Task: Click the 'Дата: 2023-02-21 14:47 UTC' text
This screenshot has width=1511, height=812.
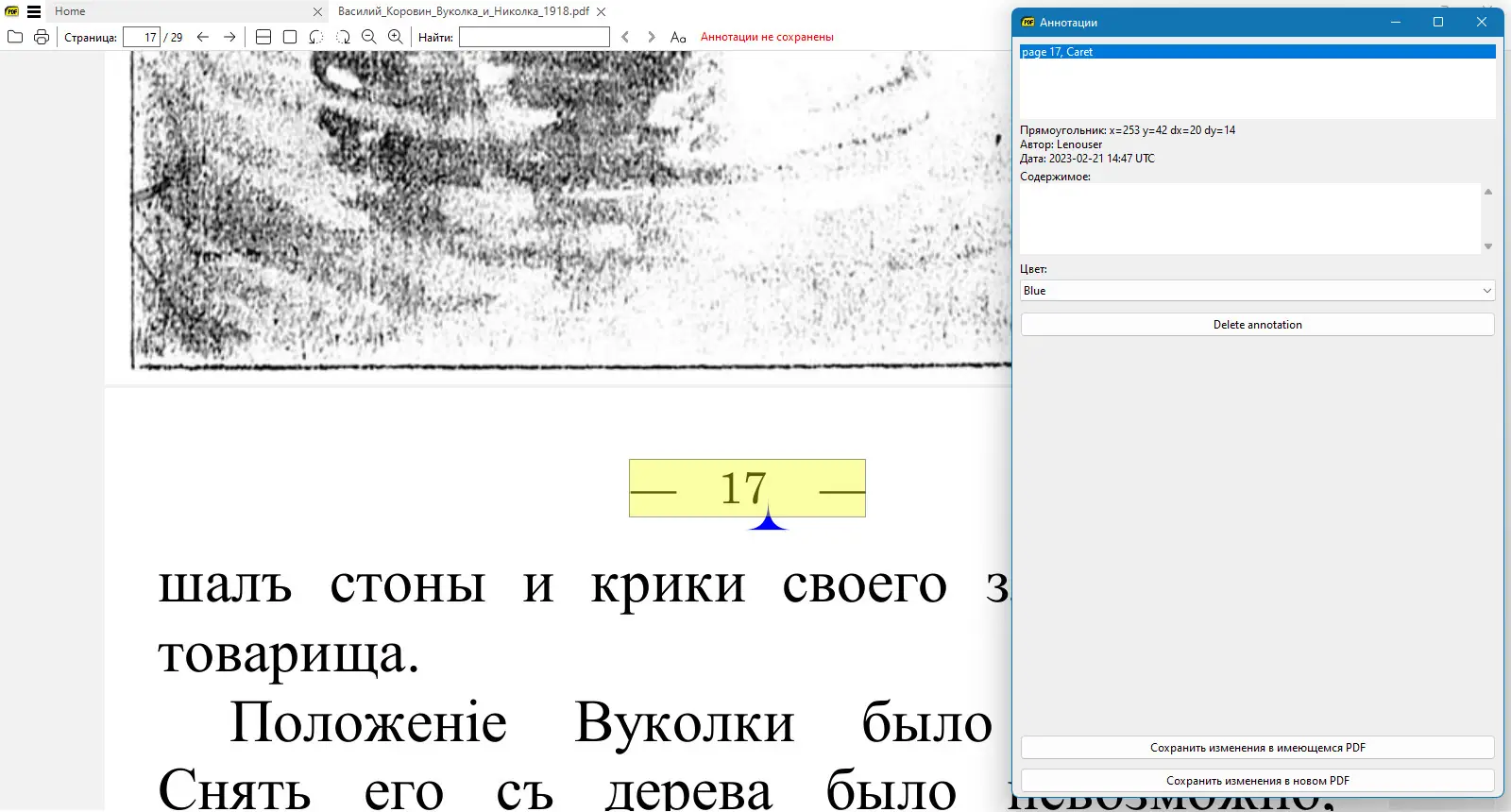Action: pos(1087,159)
